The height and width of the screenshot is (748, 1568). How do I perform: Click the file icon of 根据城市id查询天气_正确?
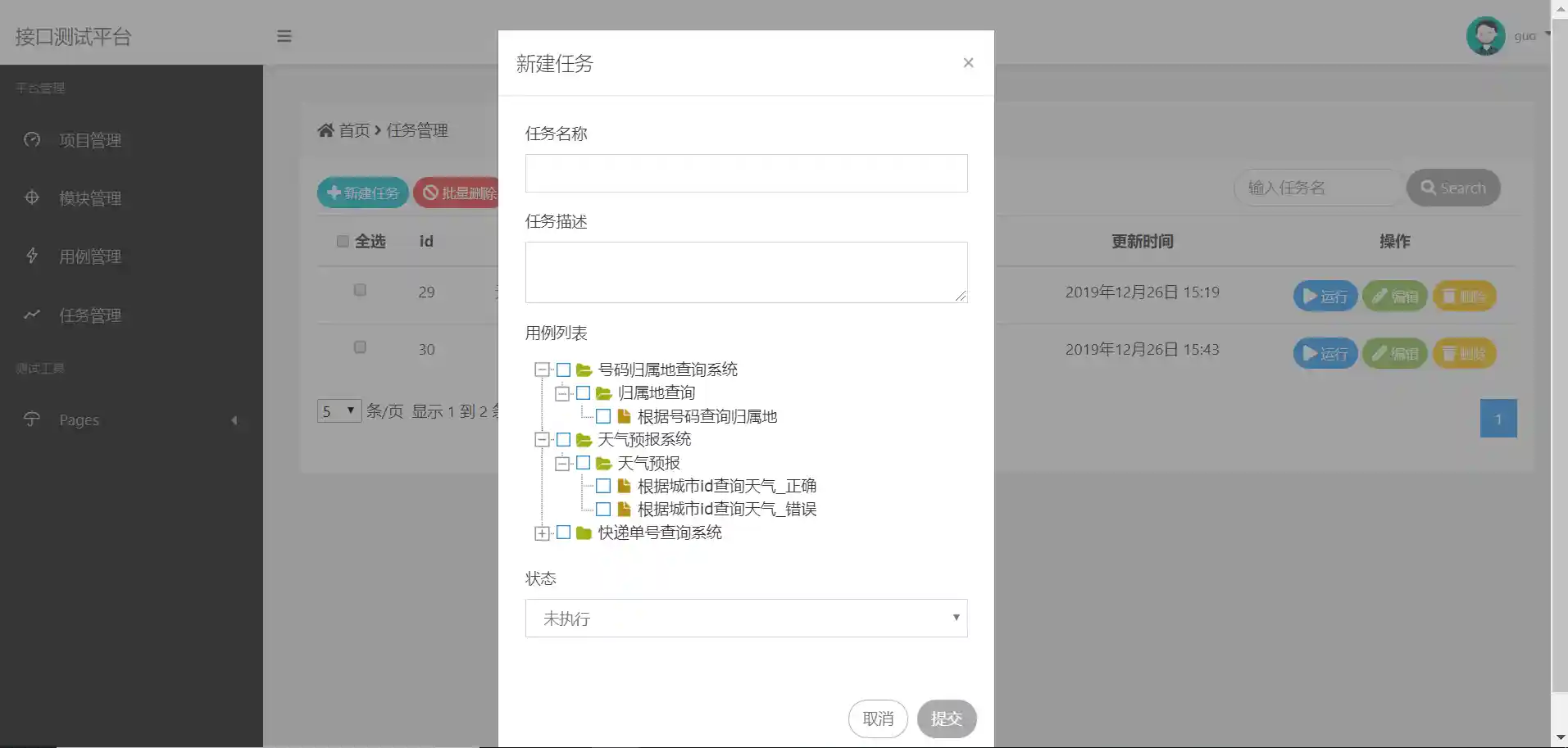pos(624,486)
